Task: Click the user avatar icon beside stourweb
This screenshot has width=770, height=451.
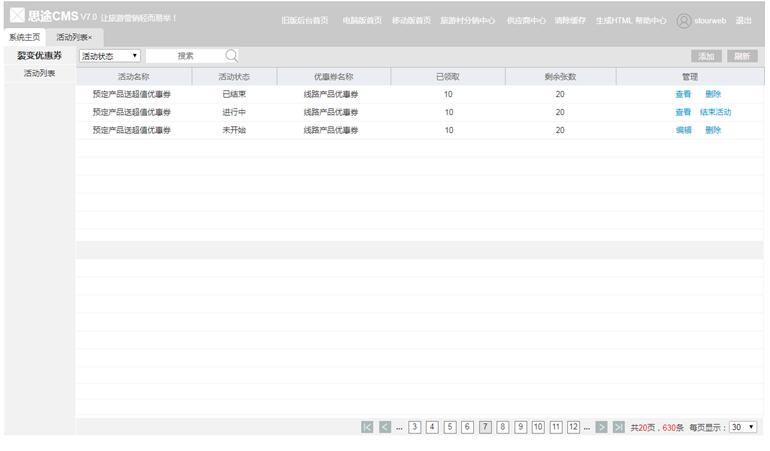Action: (x=684, y=20)
